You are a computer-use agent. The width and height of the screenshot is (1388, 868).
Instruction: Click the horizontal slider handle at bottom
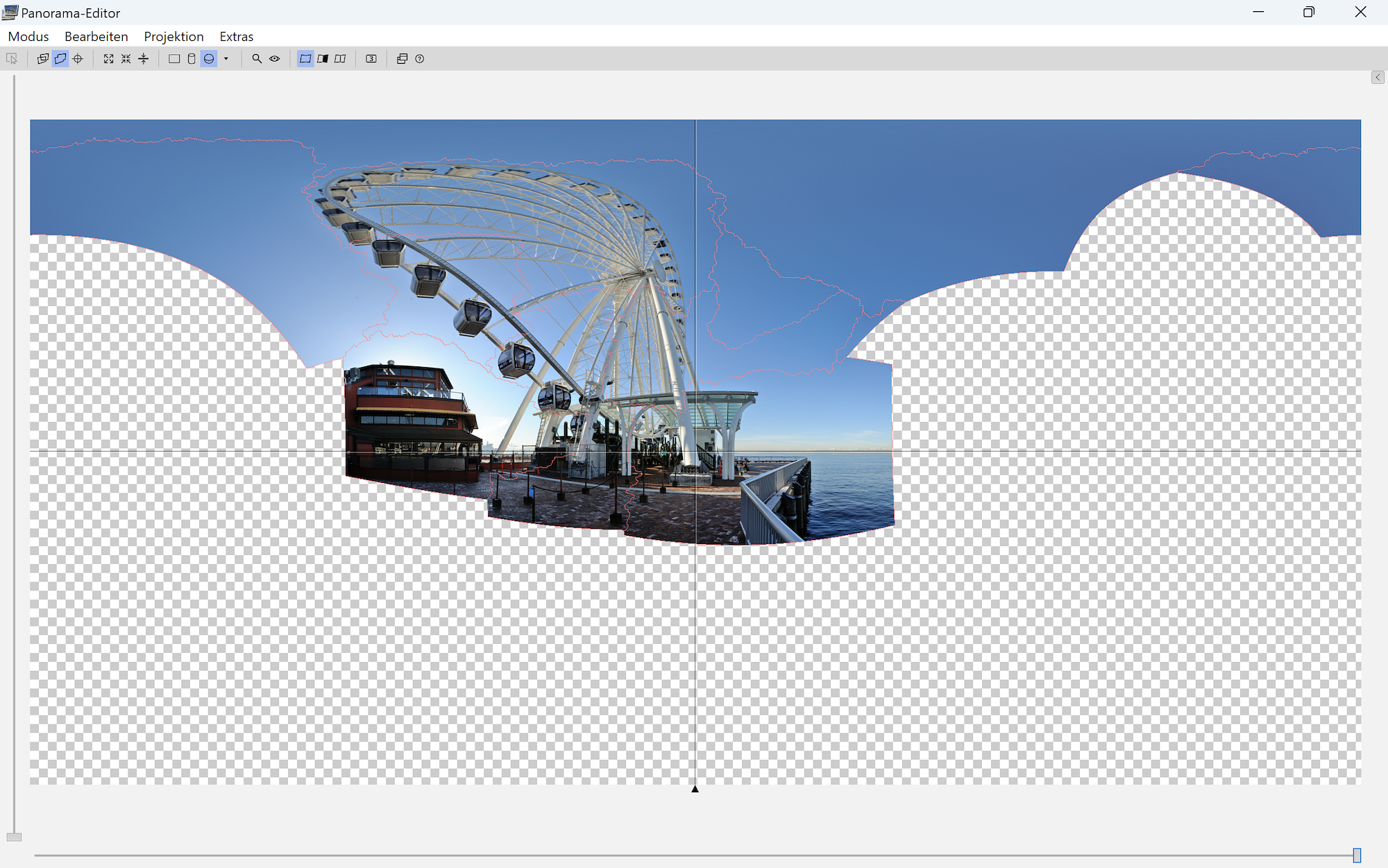[1356, 855]
